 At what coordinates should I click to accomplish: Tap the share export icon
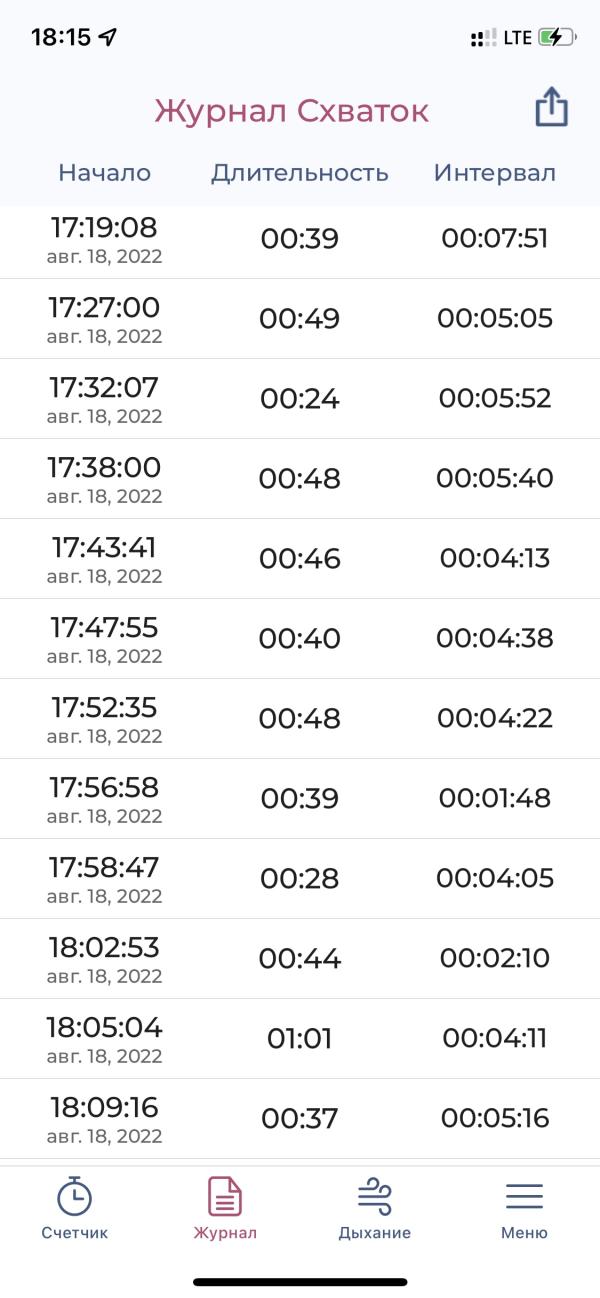pyautogui.click(x=551, y=108)
